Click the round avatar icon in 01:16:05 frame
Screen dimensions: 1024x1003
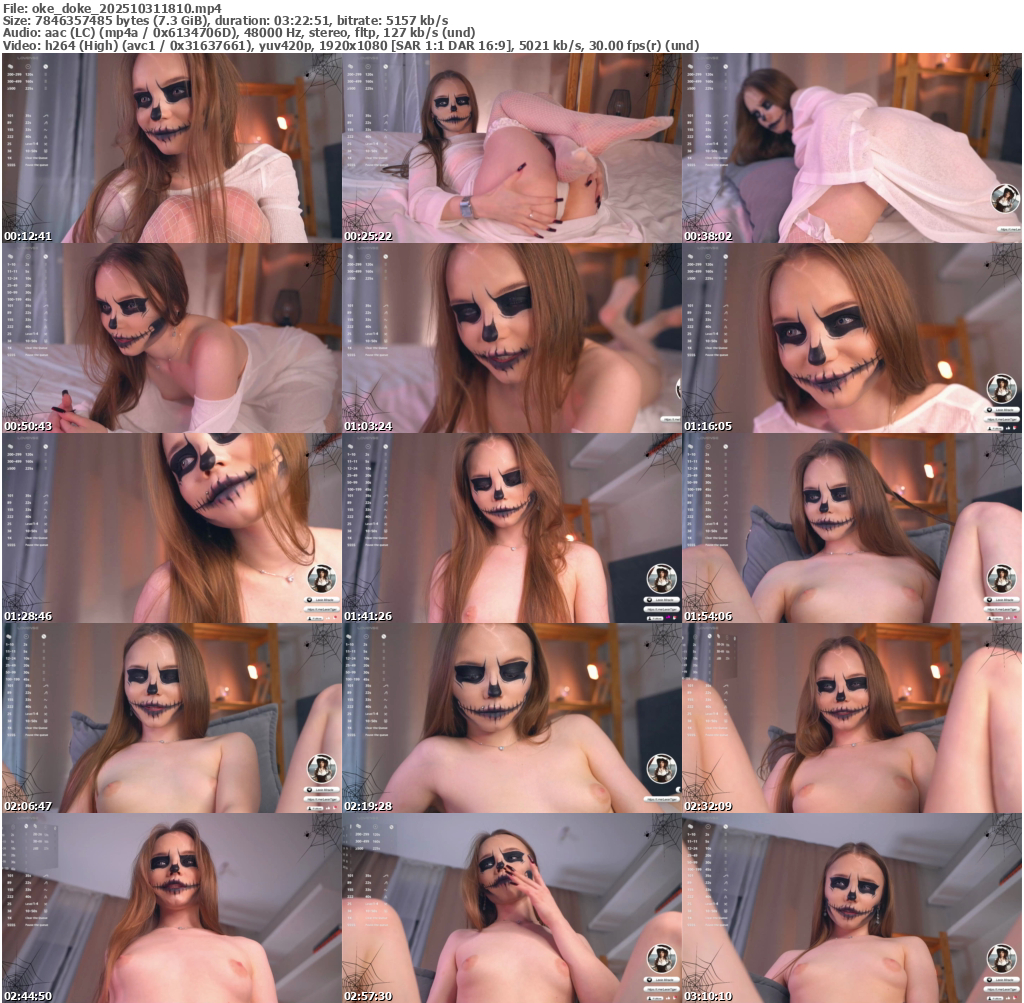coord(1003,388)
